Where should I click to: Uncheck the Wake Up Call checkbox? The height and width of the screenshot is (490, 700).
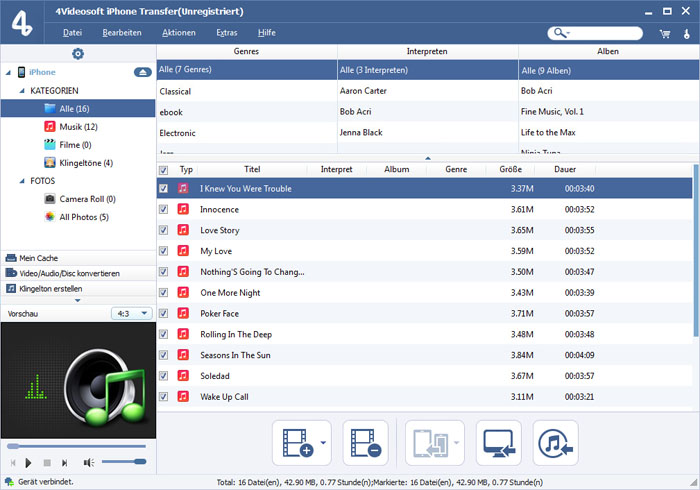(x=163, y=397)
